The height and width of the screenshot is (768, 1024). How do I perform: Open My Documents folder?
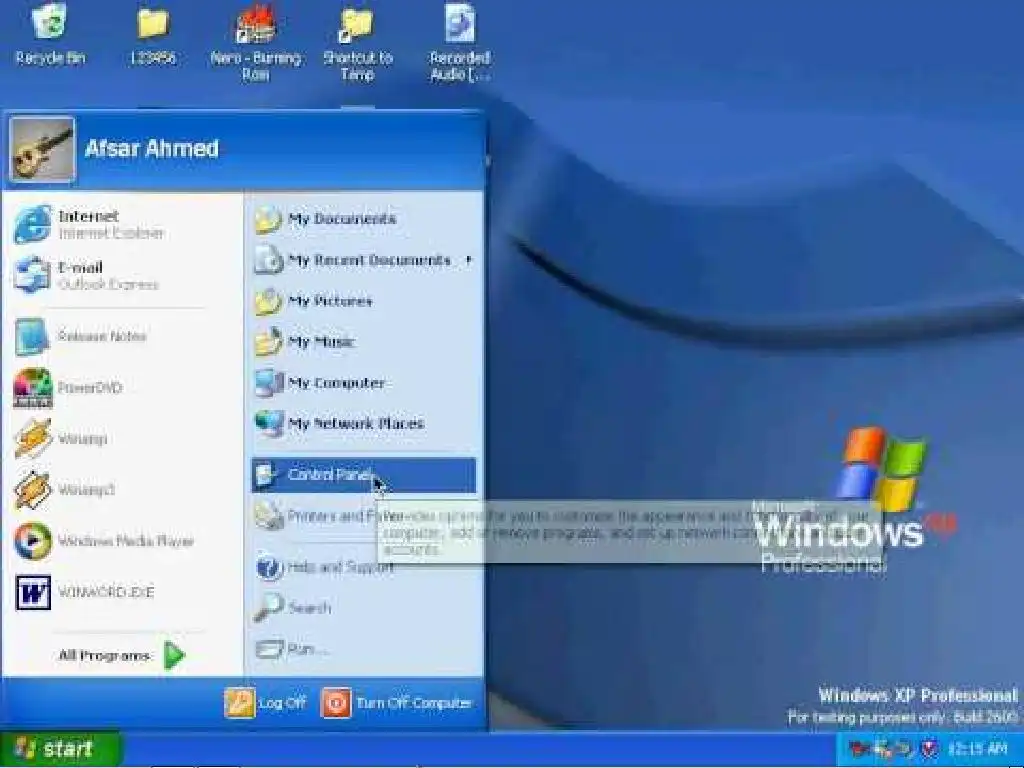pyautogui.click(x=325, y=219)
